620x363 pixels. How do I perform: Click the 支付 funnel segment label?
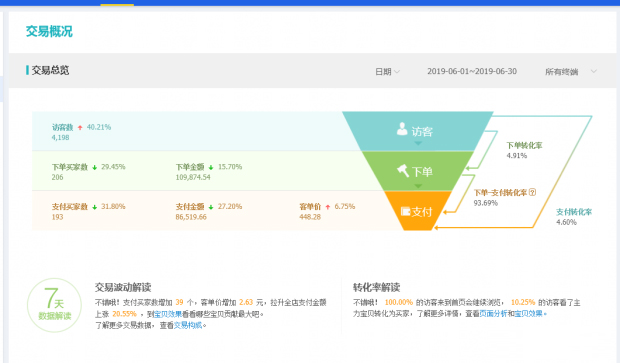[x=422, y=212]
